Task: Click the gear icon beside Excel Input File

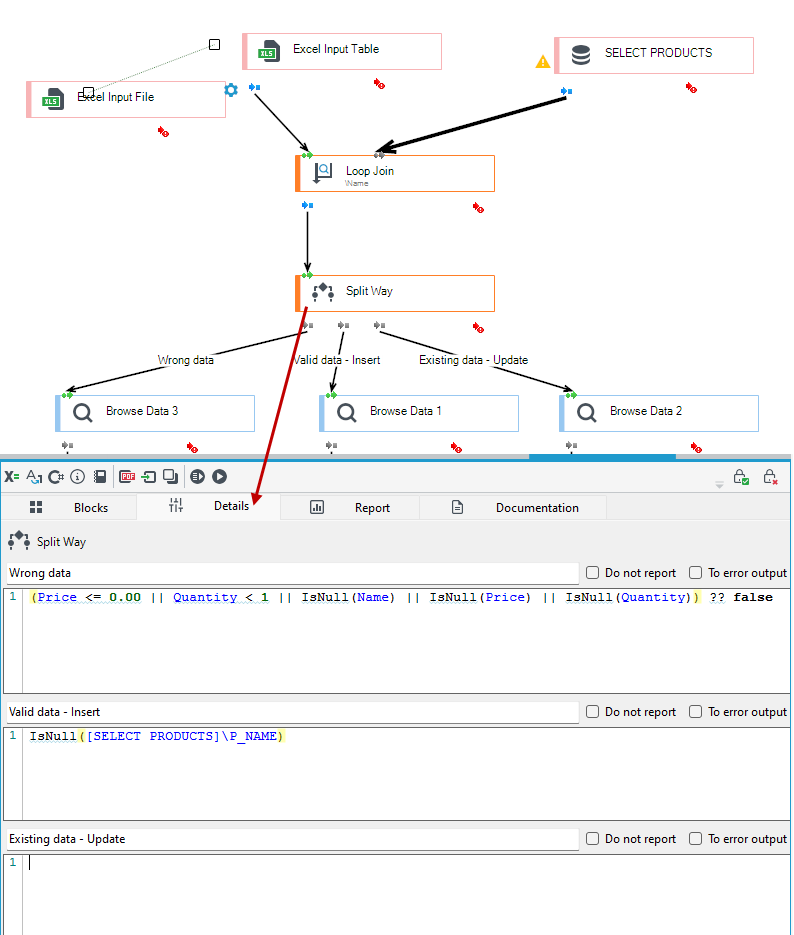Action: point(231,89)
